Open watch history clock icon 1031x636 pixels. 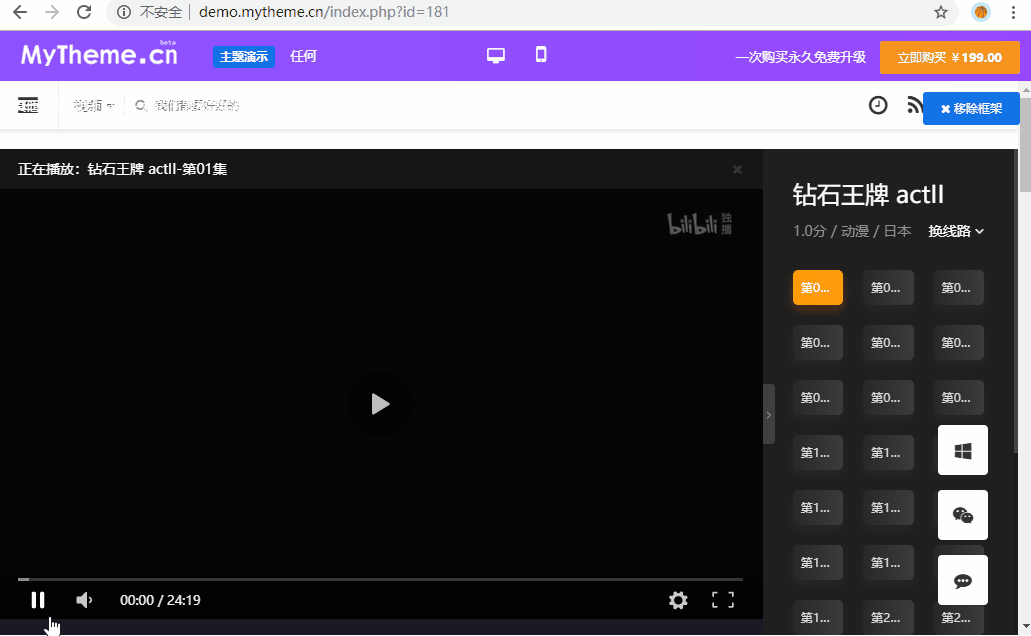tap(878, 105)
